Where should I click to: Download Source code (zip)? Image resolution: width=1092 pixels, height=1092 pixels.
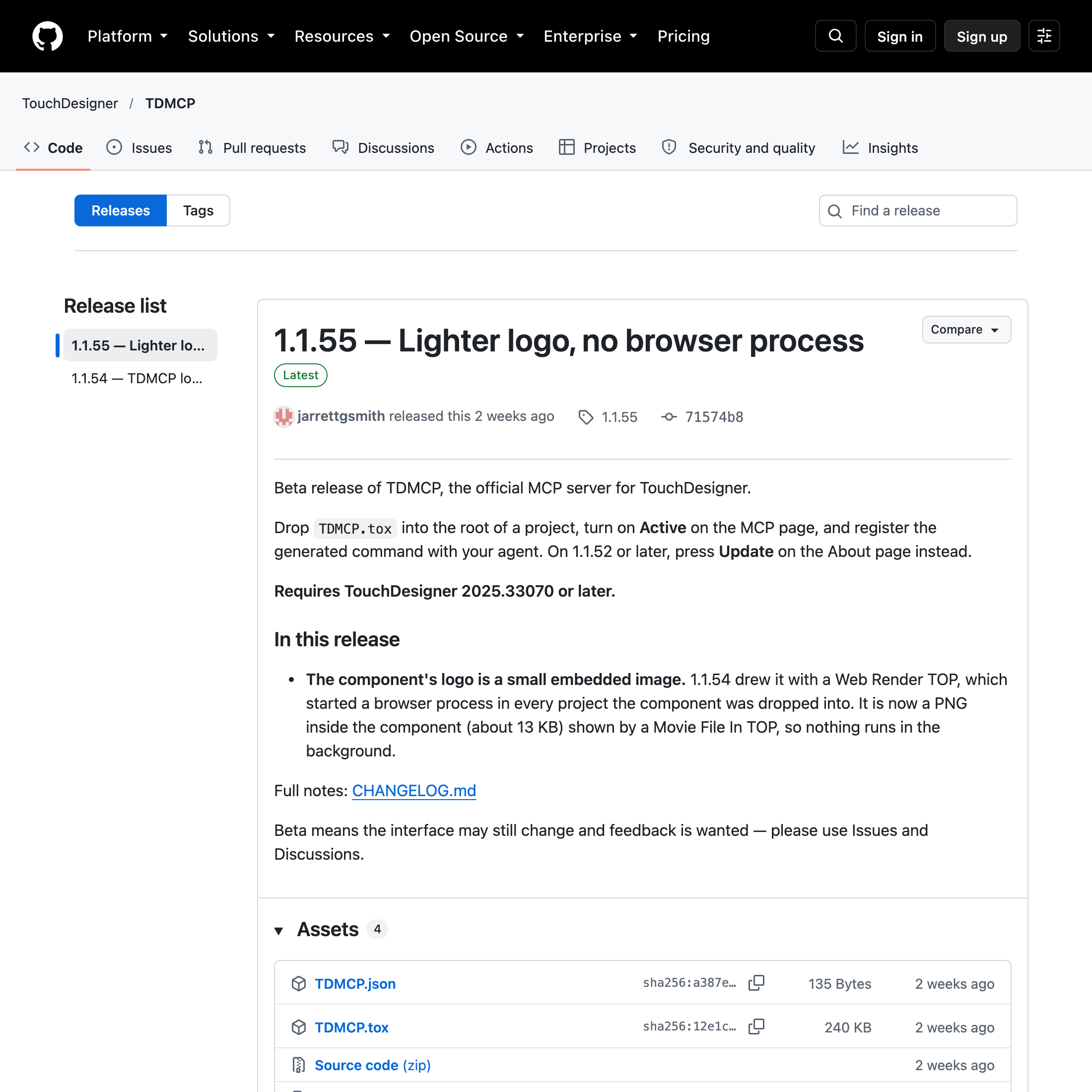[372, 1065]
